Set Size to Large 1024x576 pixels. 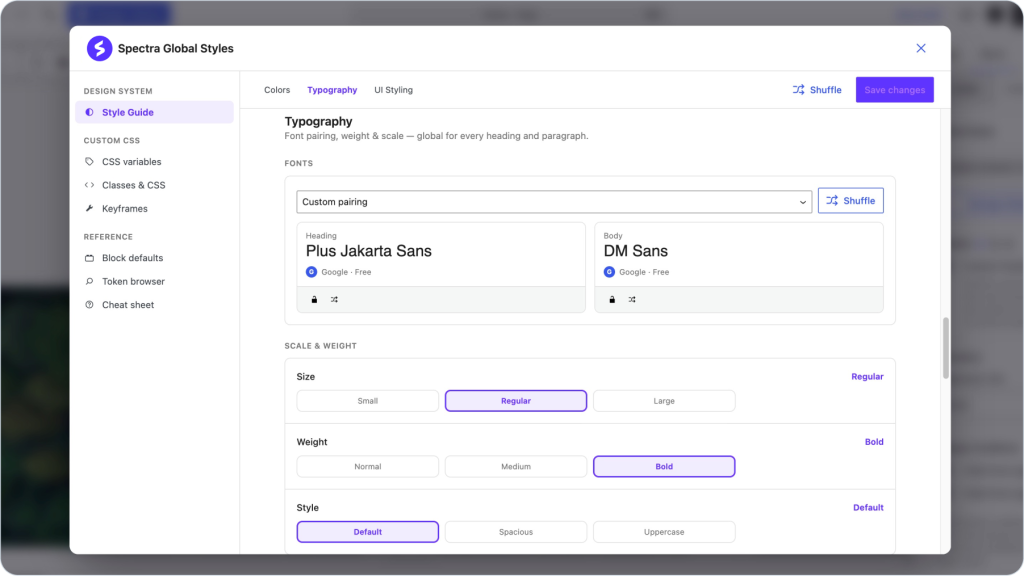click(x=664, y=401)
